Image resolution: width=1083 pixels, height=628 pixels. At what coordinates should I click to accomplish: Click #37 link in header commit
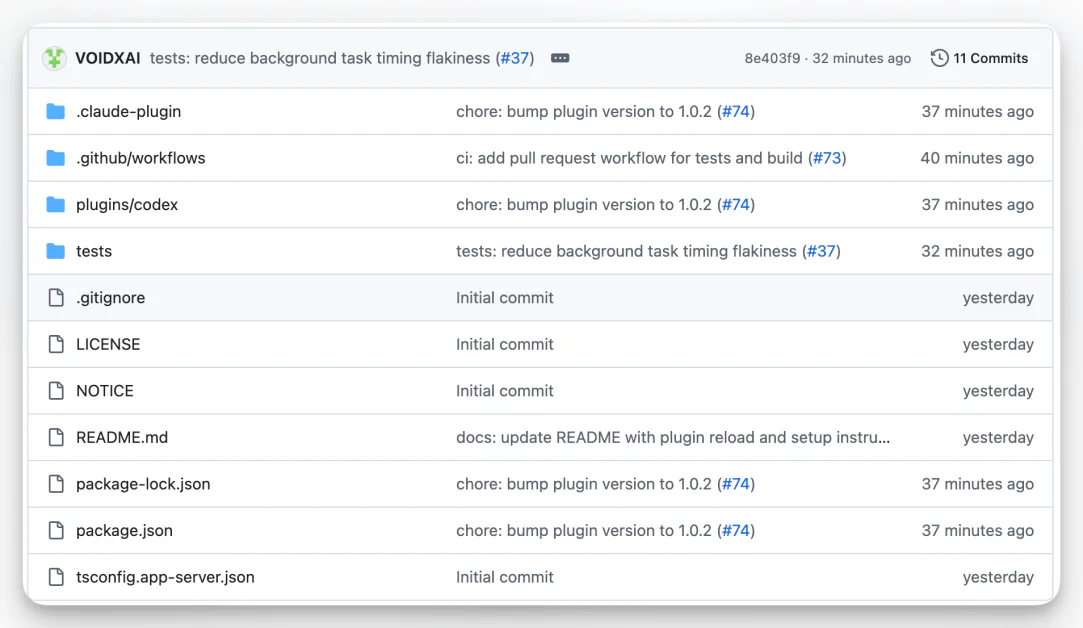point(515,58)
